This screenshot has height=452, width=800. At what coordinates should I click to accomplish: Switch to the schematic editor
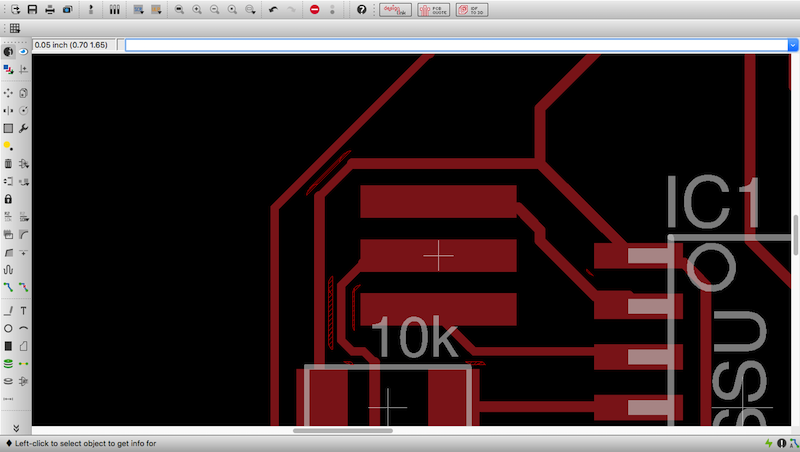pyautogui.click(x=91, y=10)
